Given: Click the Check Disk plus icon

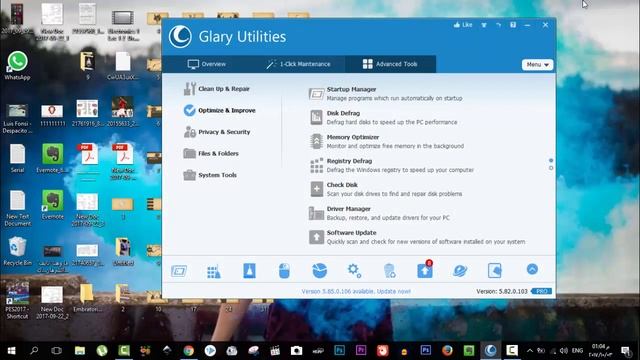Looking at the screenshot, I should (316, 189).
